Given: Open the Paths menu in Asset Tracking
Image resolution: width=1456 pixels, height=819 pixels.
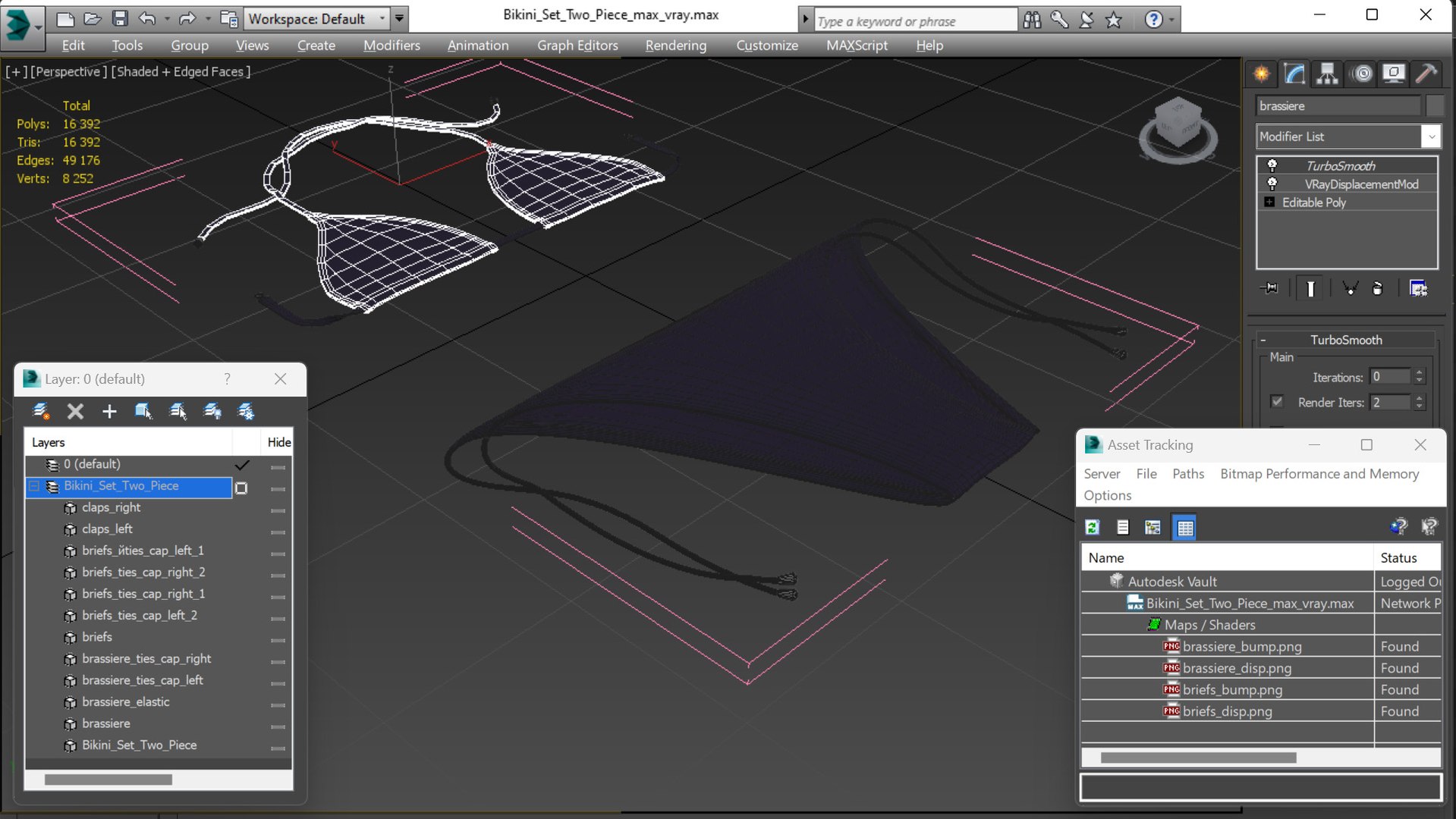Looking at the screenshot, I should pyautogui.click(x=1188, y=473).
